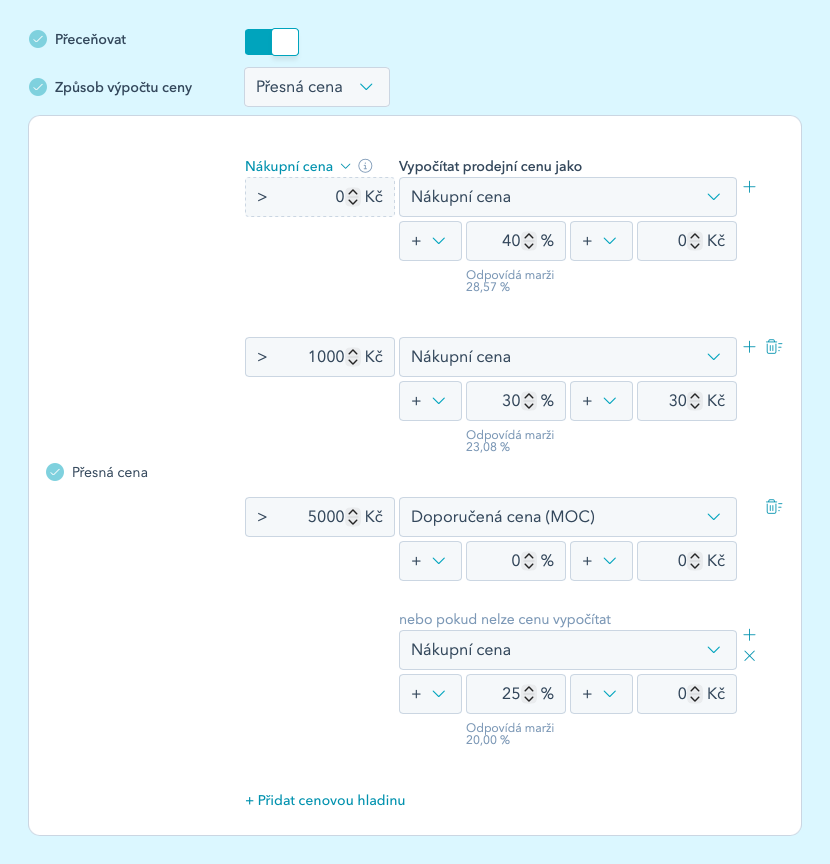Click the 'Odpovídá marži 28,57 %' text
The height and width of the screenshot is (864, 830).
(510, 280)
